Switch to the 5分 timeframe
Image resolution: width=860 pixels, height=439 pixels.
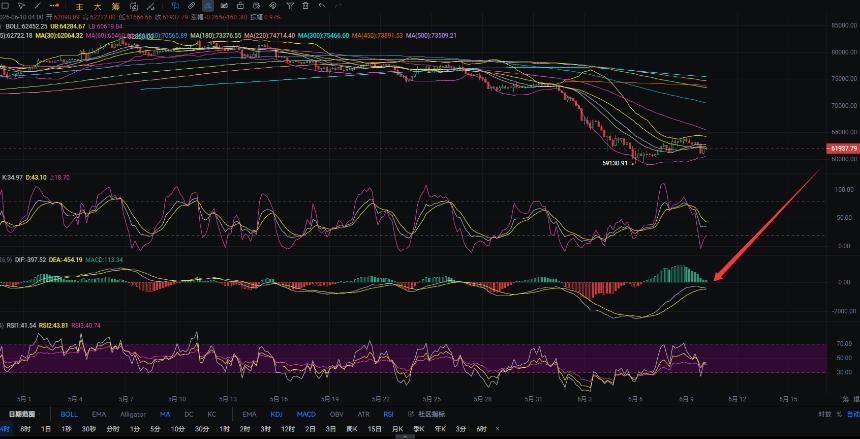[x=156, y=429]
